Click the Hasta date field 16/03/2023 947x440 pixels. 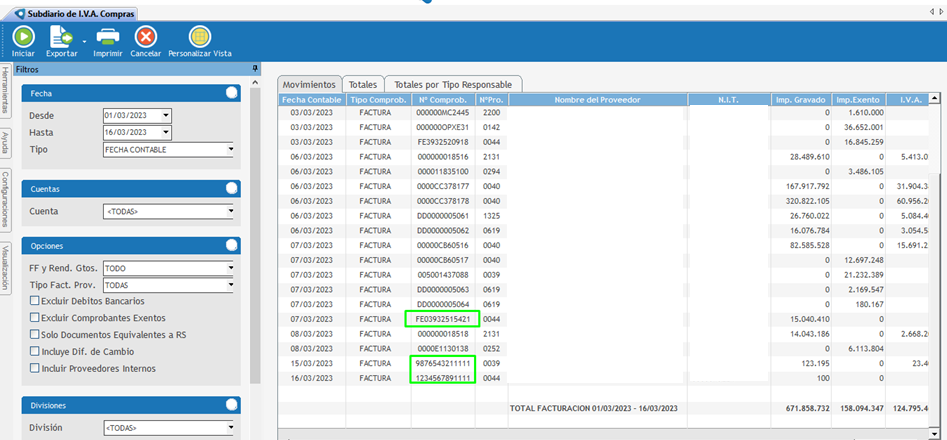(x=133, y=132)
